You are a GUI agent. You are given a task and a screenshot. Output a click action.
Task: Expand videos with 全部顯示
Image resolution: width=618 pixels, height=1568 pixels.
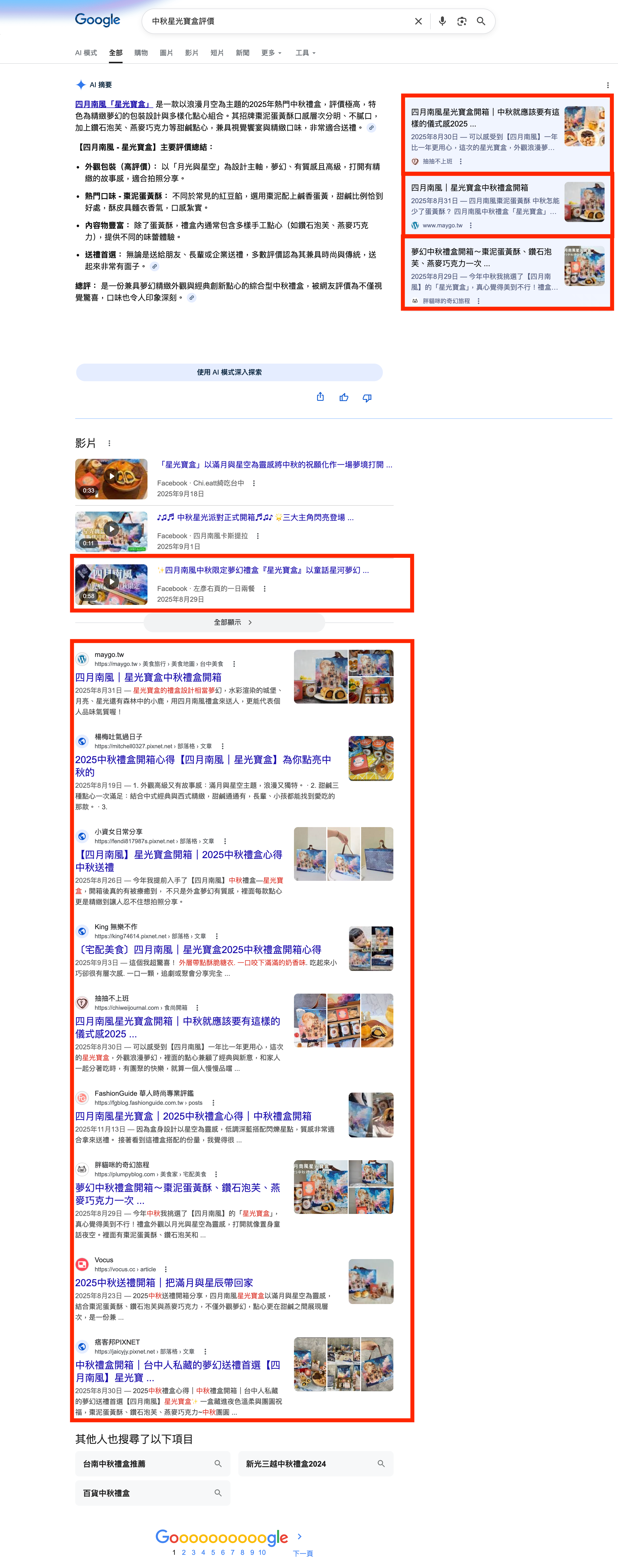pos(234,622)
